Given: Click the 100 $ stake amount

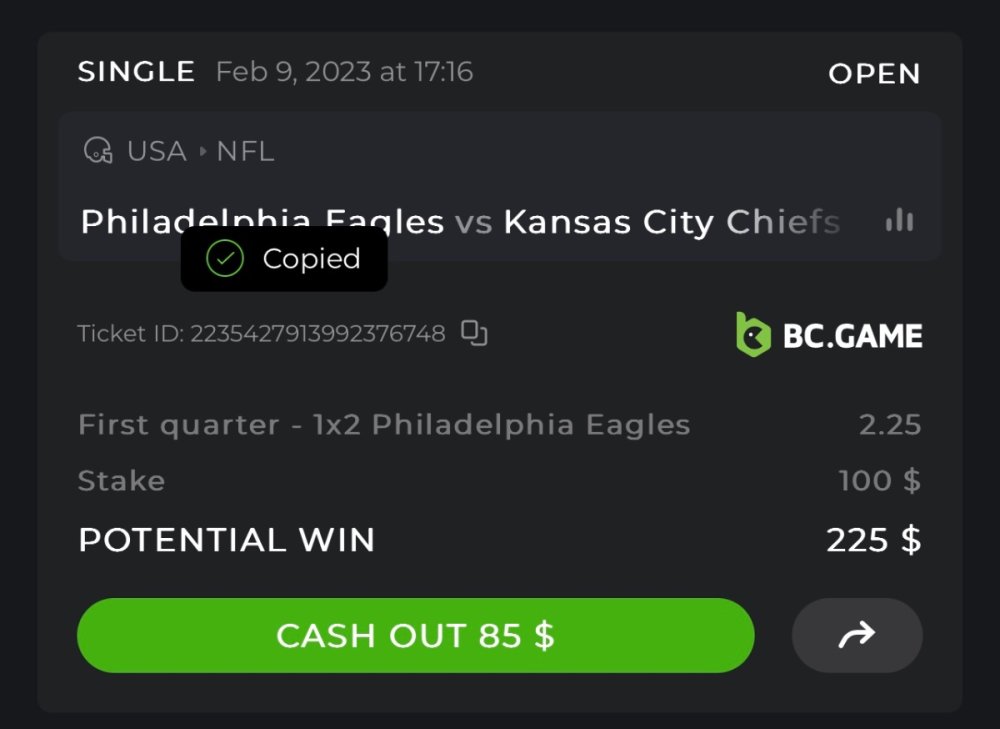Looking at the screenshot, I should [879, 481].
